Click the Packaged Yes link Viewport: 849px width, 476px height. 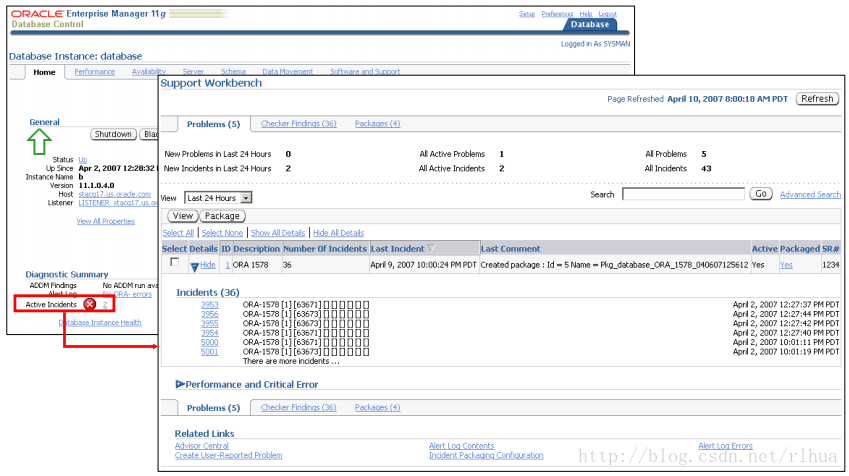coord(786,265)
